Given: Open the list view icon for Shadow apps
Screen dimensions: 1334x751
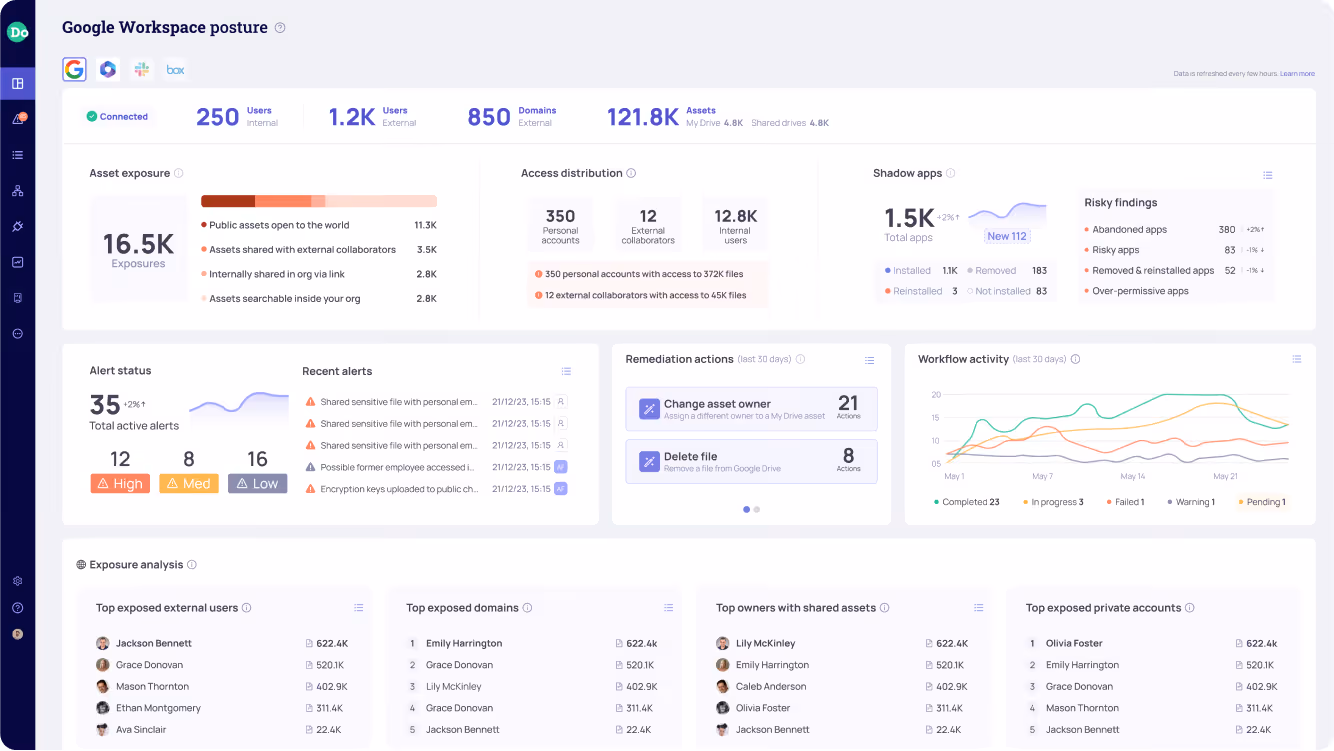Looking at the screenshot, I should click(x=1268, y=175).
